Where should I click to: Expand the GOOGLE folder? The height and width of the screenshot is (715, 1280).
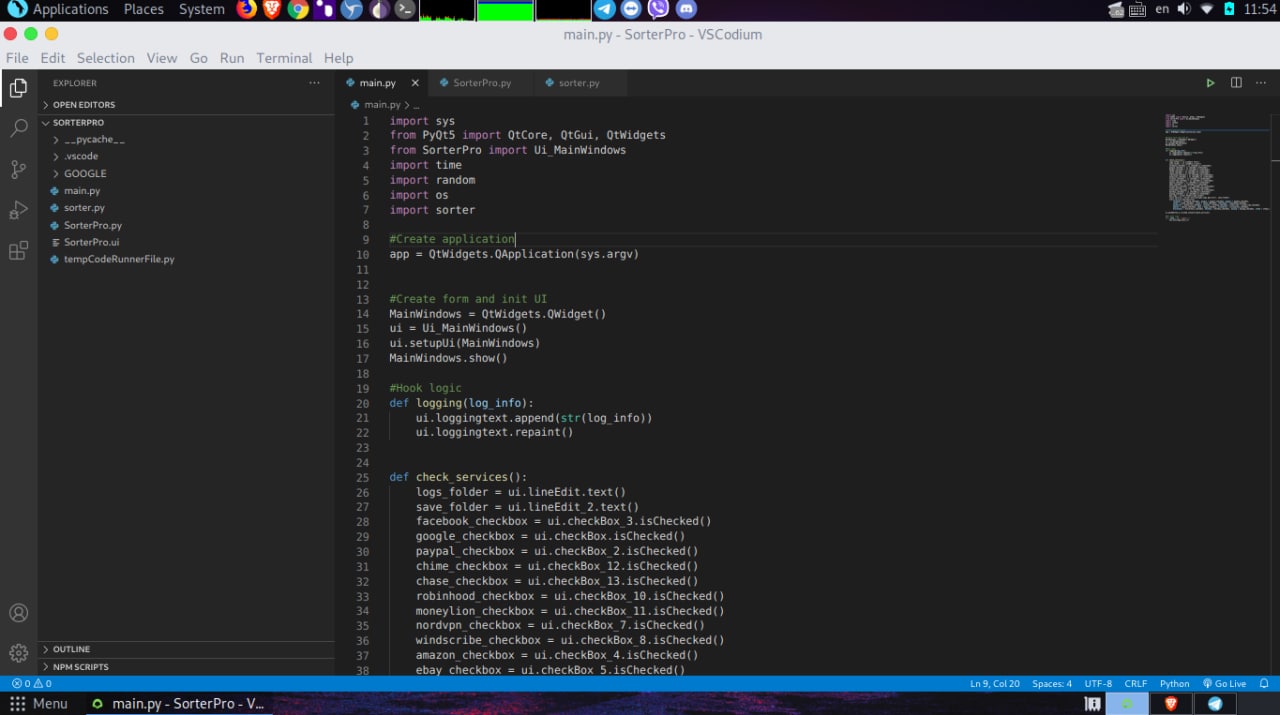[x=85, y=173]
